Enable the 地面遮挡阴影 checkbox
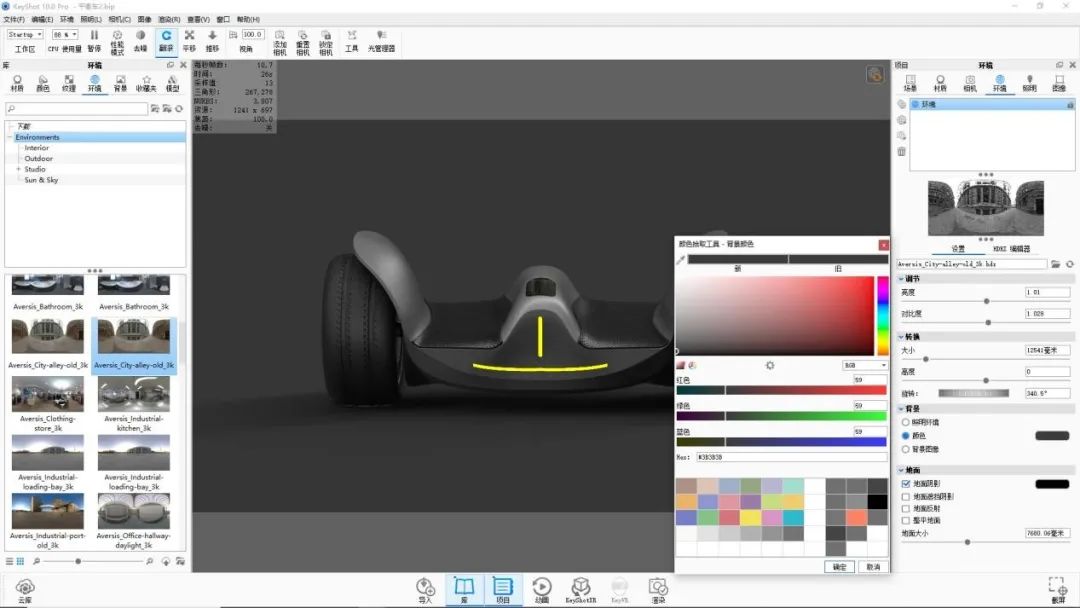Image resolution: width=1080 pixels, height=608 pixels. tap(906, 496)
